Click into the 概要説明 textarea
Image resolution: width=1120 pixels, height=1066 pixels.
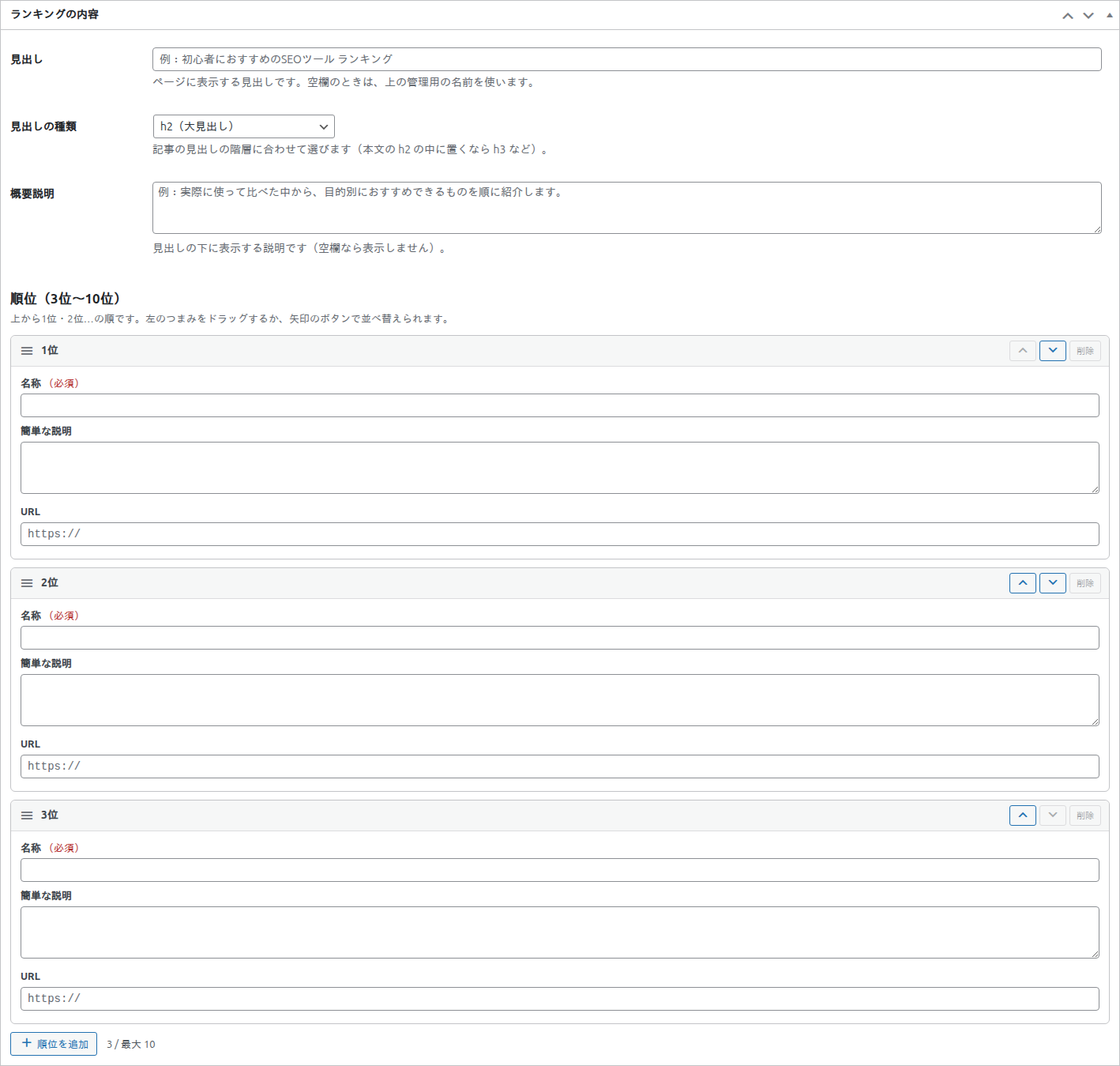(626, 208)
